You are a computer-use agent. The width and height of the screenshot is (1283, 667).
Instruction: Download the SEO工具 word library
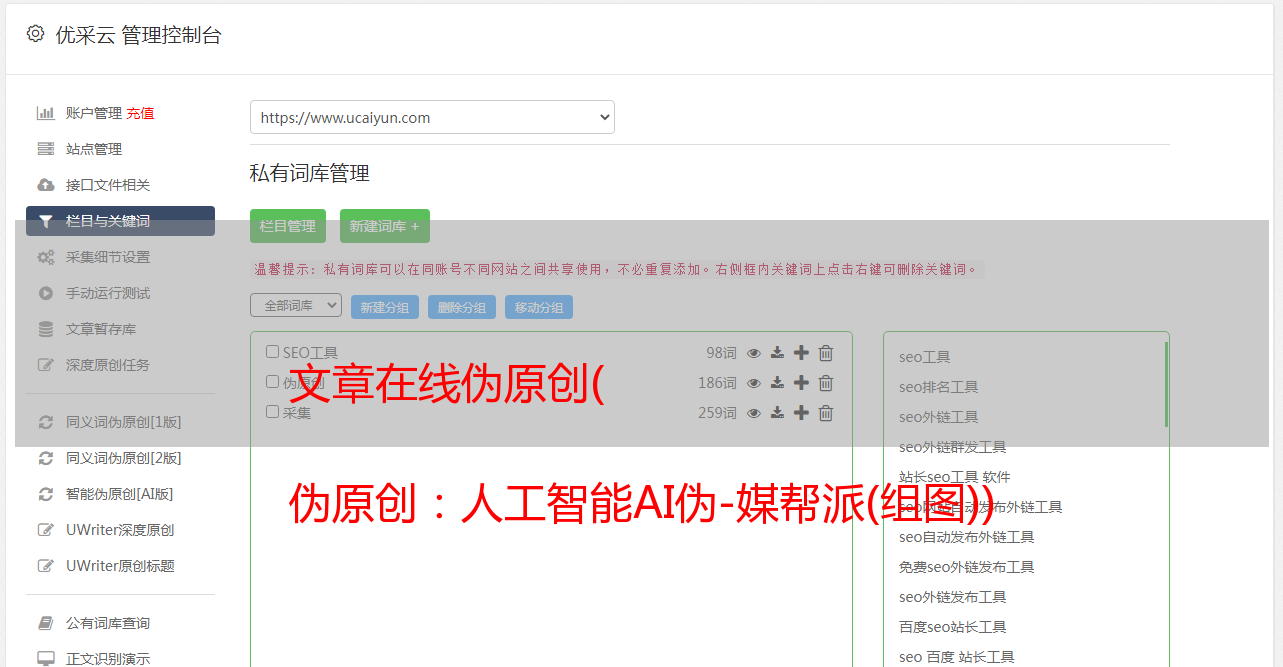coord(777,353)
